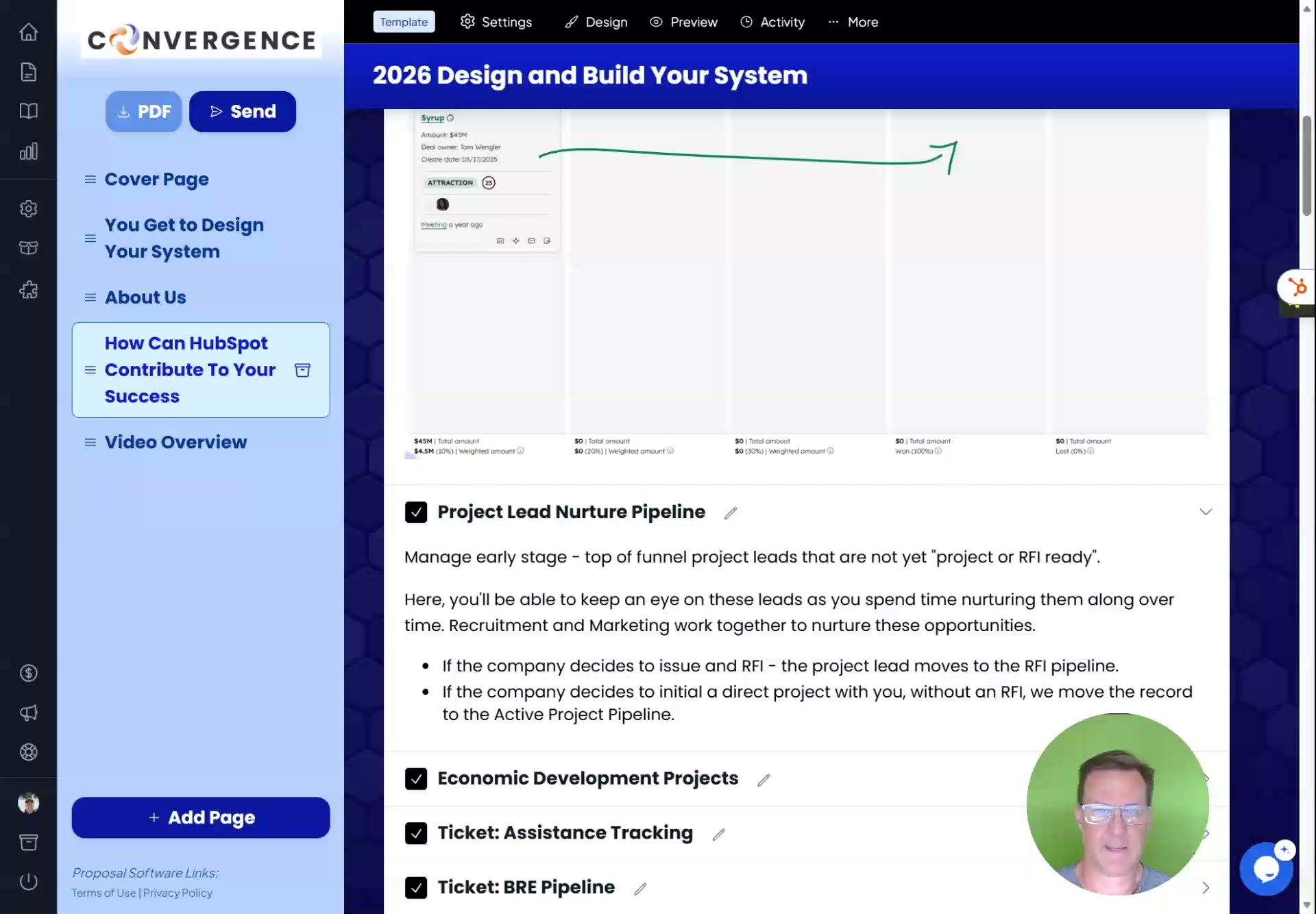Click the power logout icon
Viewport: 1316px width, 914px height.
28,882
